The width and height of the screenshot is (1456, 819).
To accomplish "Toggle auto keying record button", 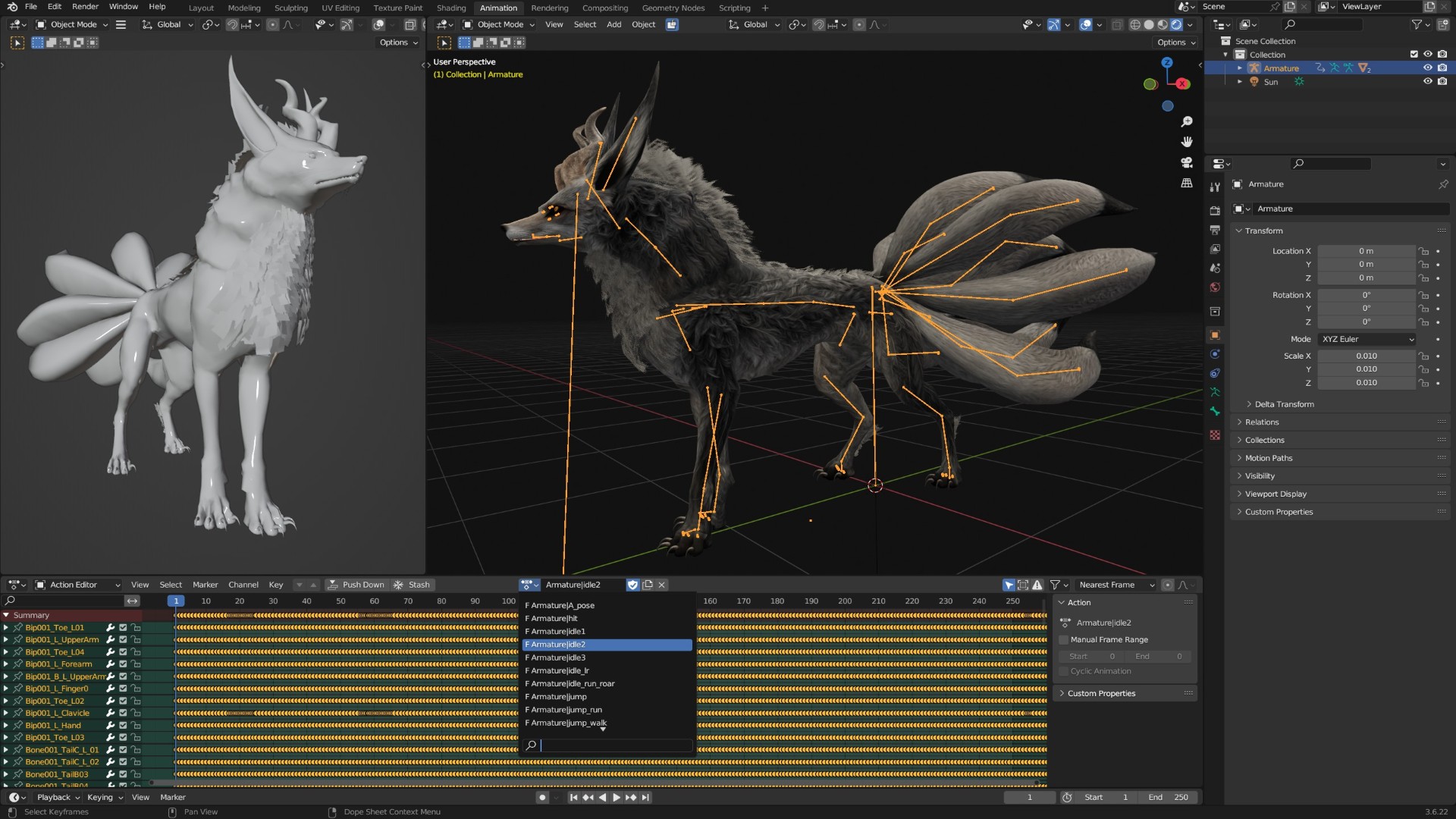I will 541,798.
